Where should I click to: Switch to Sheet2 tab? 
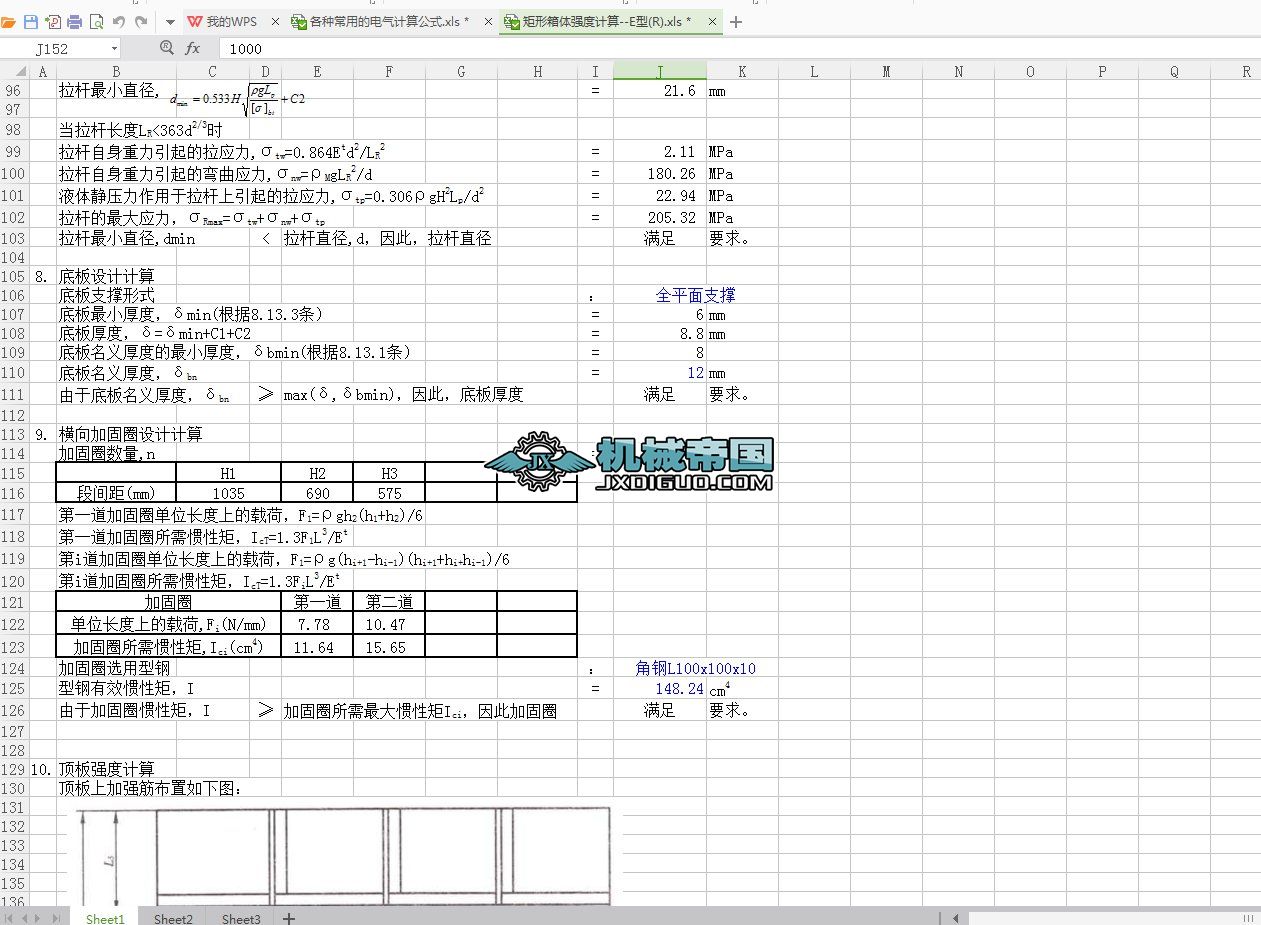(173, 918)
